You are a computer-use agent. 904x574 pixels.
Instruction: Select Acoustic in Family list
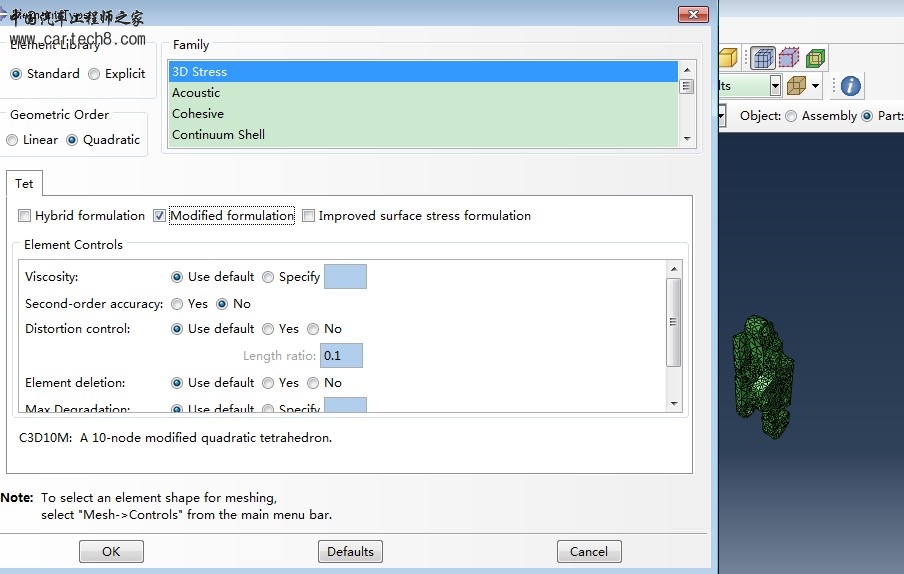click(423, 93)
